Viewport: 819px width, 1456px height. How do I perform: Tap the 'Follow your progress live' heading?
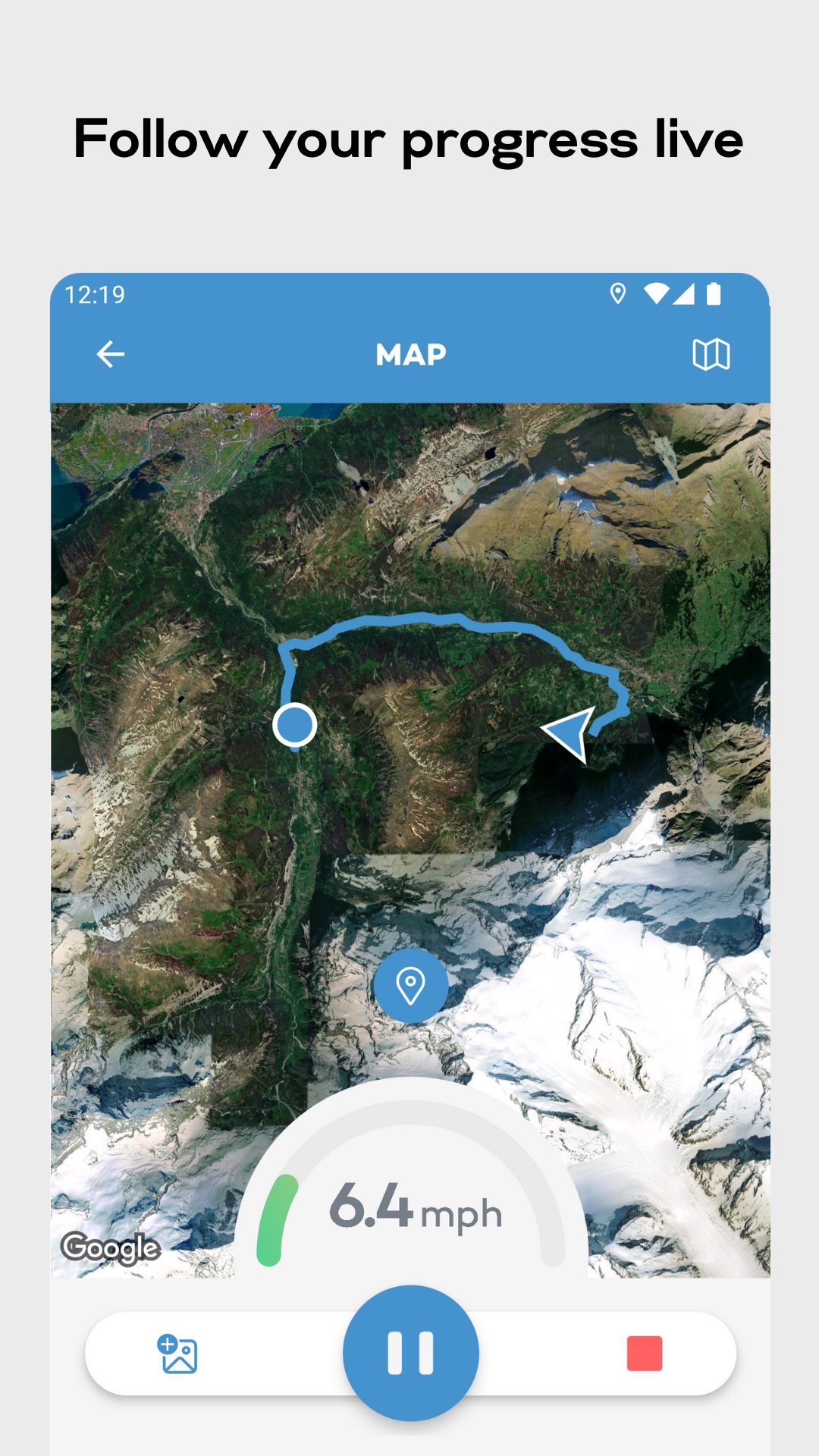click(409, 140)
